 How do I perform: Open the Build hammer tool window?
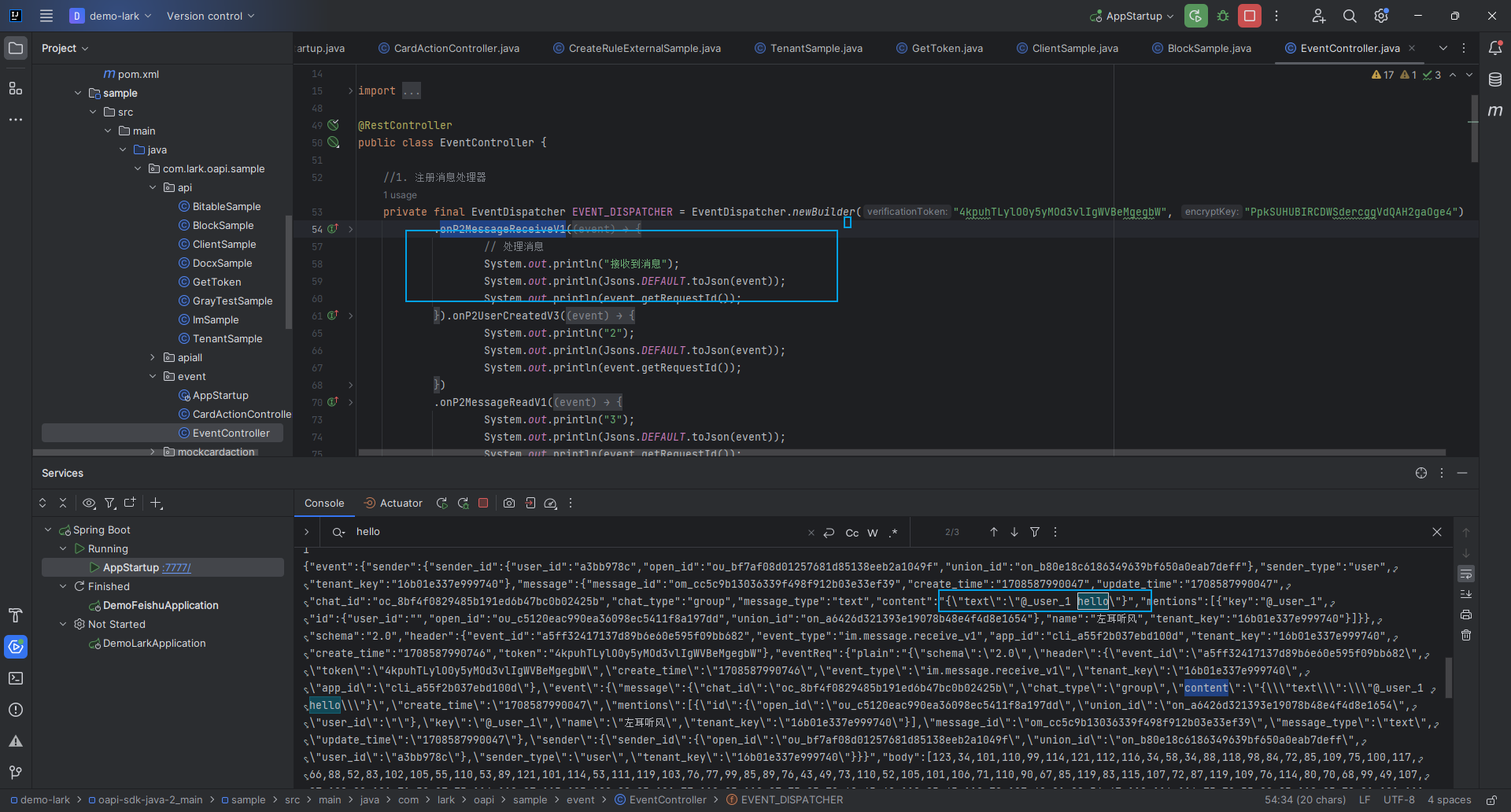[16, 615]
